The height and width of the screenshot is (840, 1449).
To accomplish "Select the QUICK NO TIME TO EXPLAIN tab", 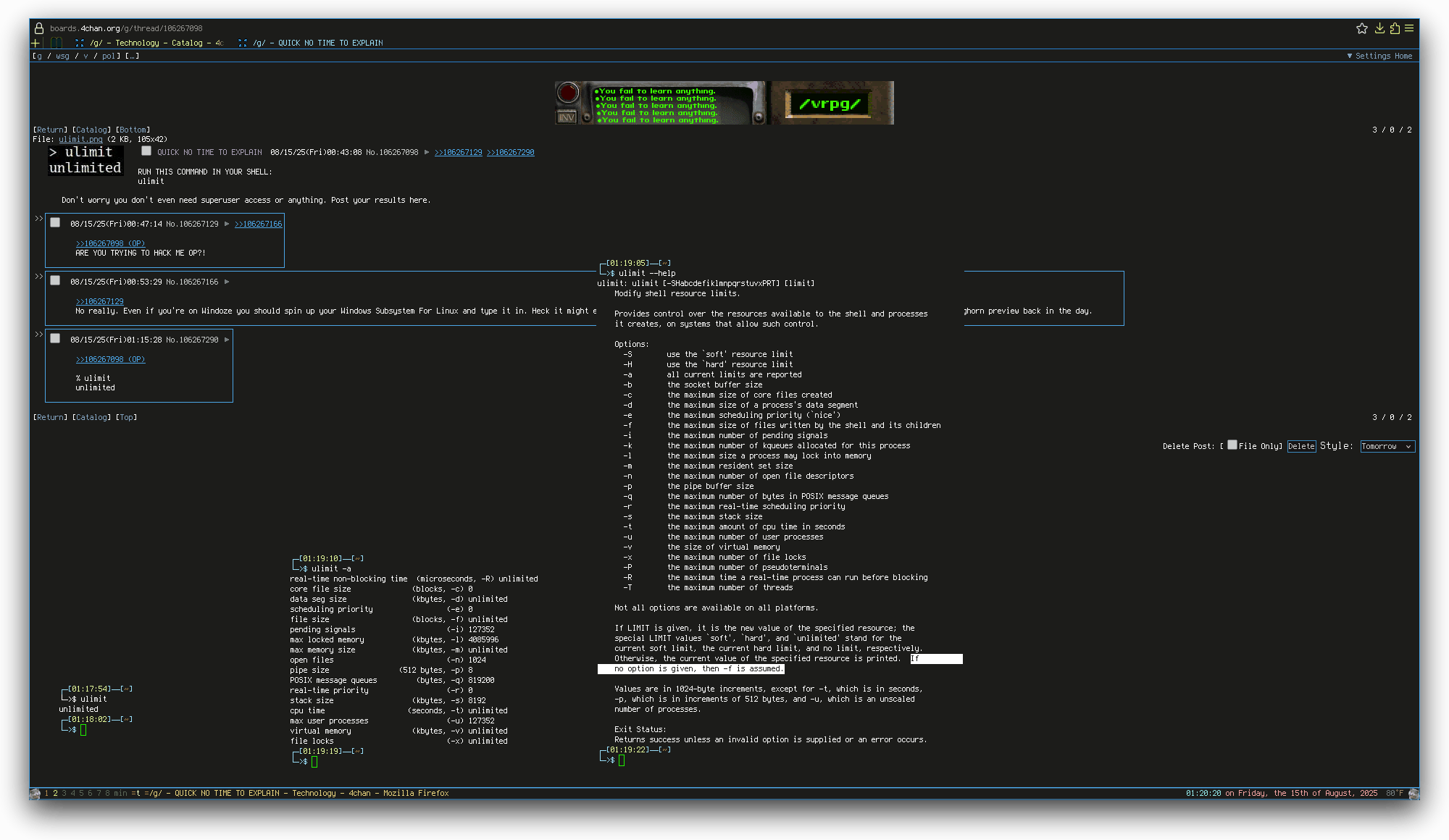I will point(318,43).
